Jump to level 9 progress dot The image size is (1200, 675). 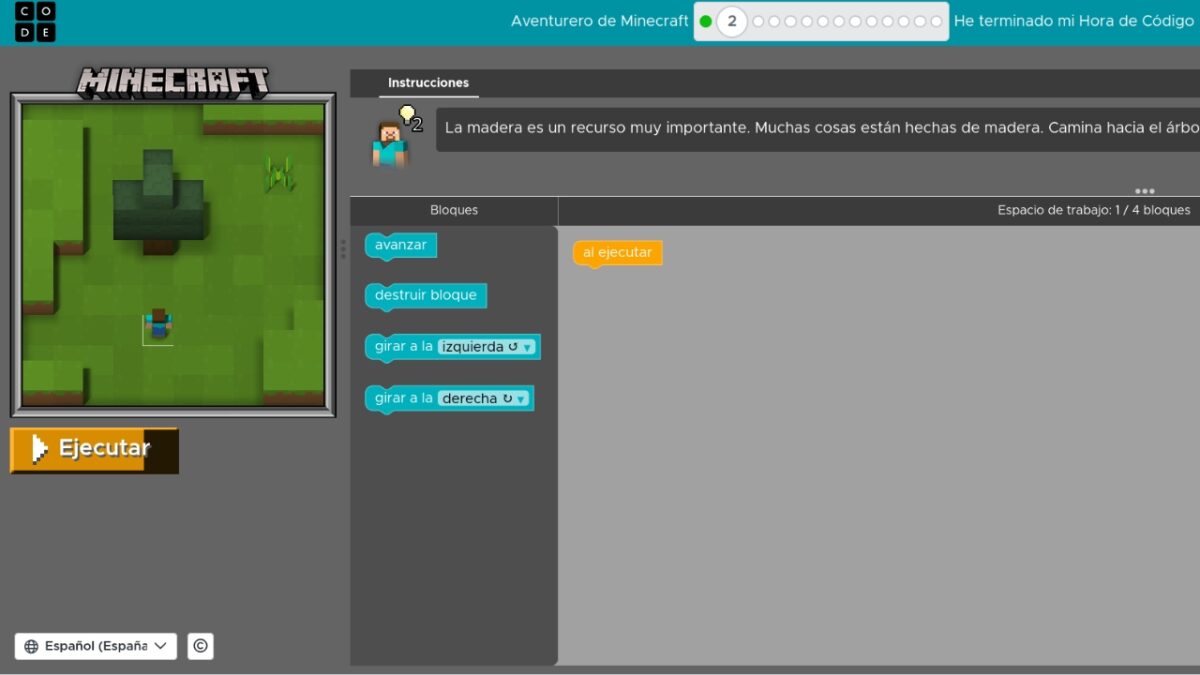click(855, 21)
